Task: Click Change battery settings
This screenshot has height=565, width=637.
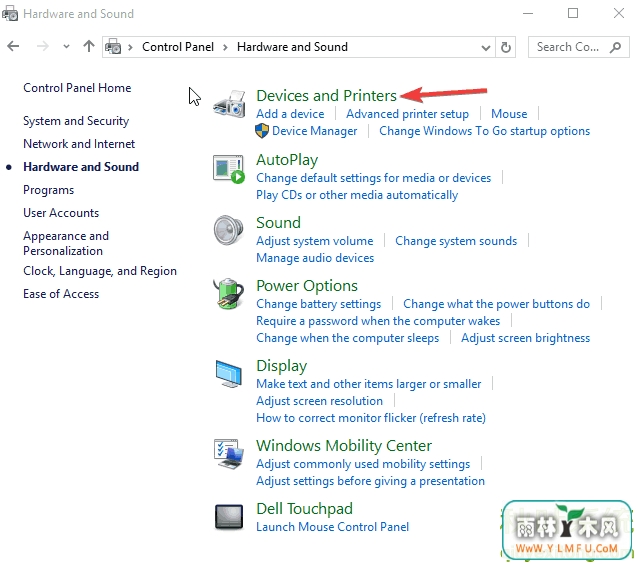Action: [x=318, y=304]
